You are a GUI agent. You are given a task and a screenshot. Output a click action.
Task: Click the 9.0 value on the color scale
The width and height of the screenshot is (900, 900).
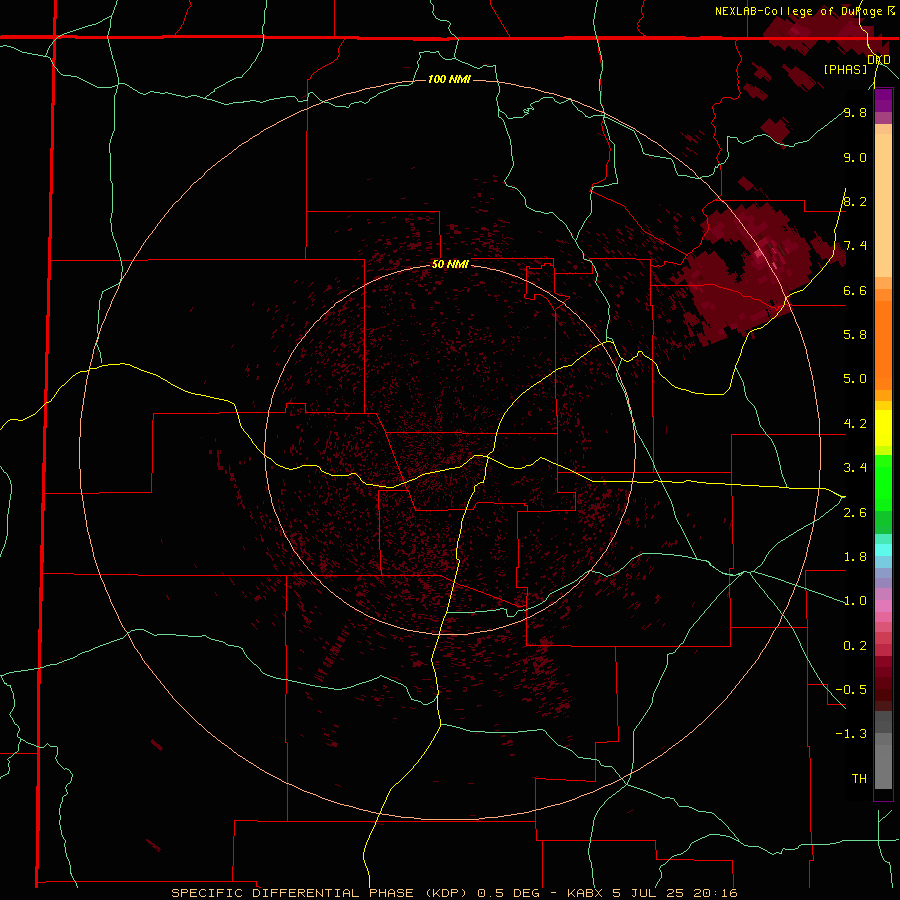[855, 157]
